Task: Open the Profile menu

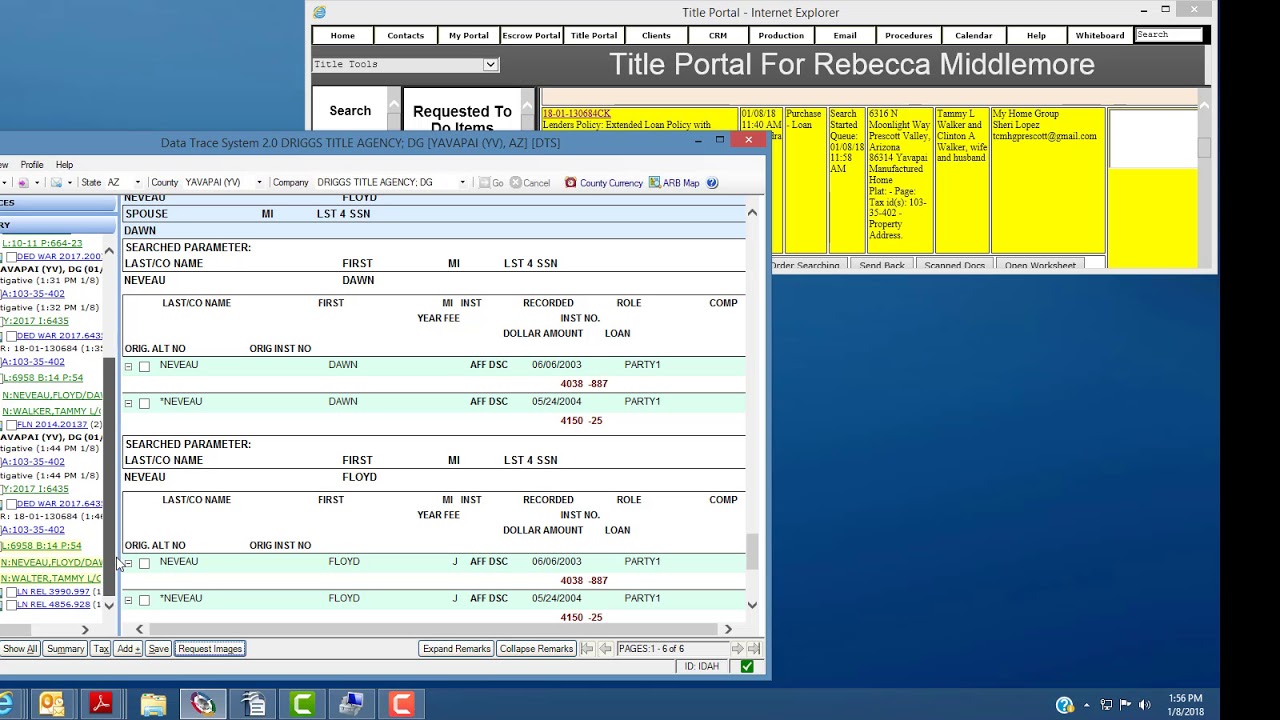Action: click(32, 165)
